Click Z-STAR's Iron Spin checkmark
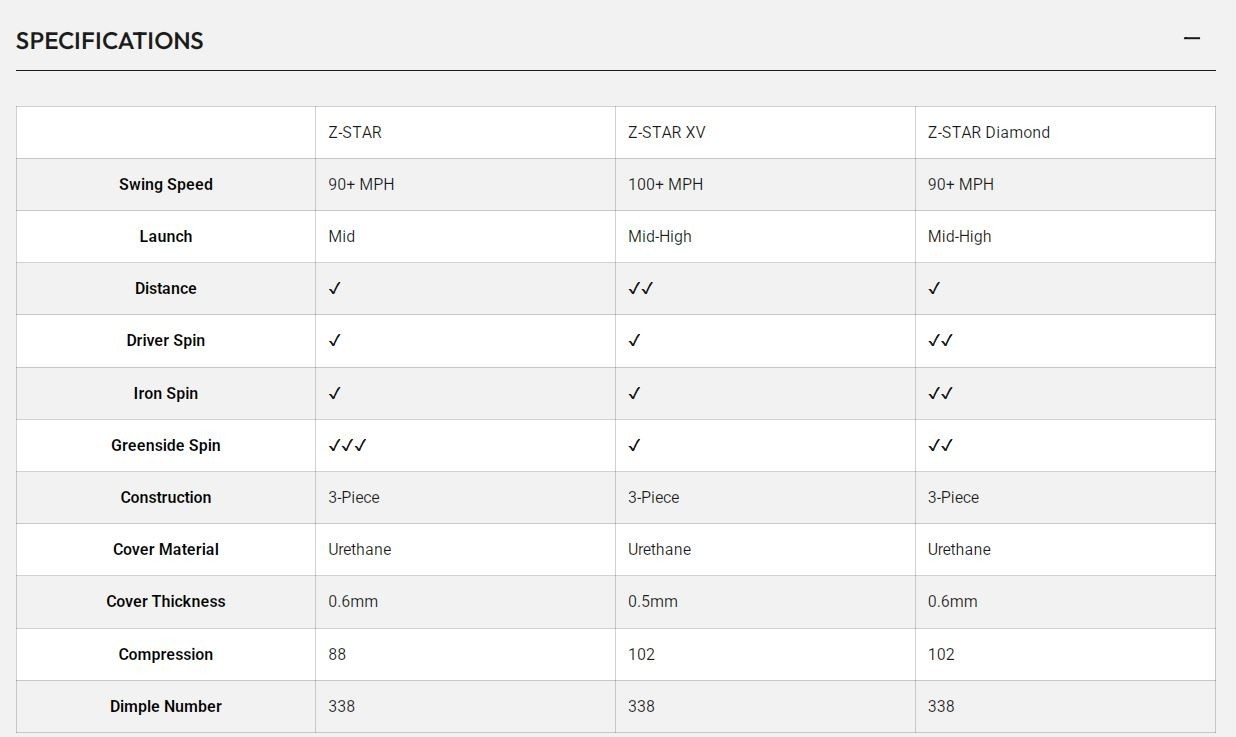Screen dimensions: 1236x737 [x=335, y=393]
